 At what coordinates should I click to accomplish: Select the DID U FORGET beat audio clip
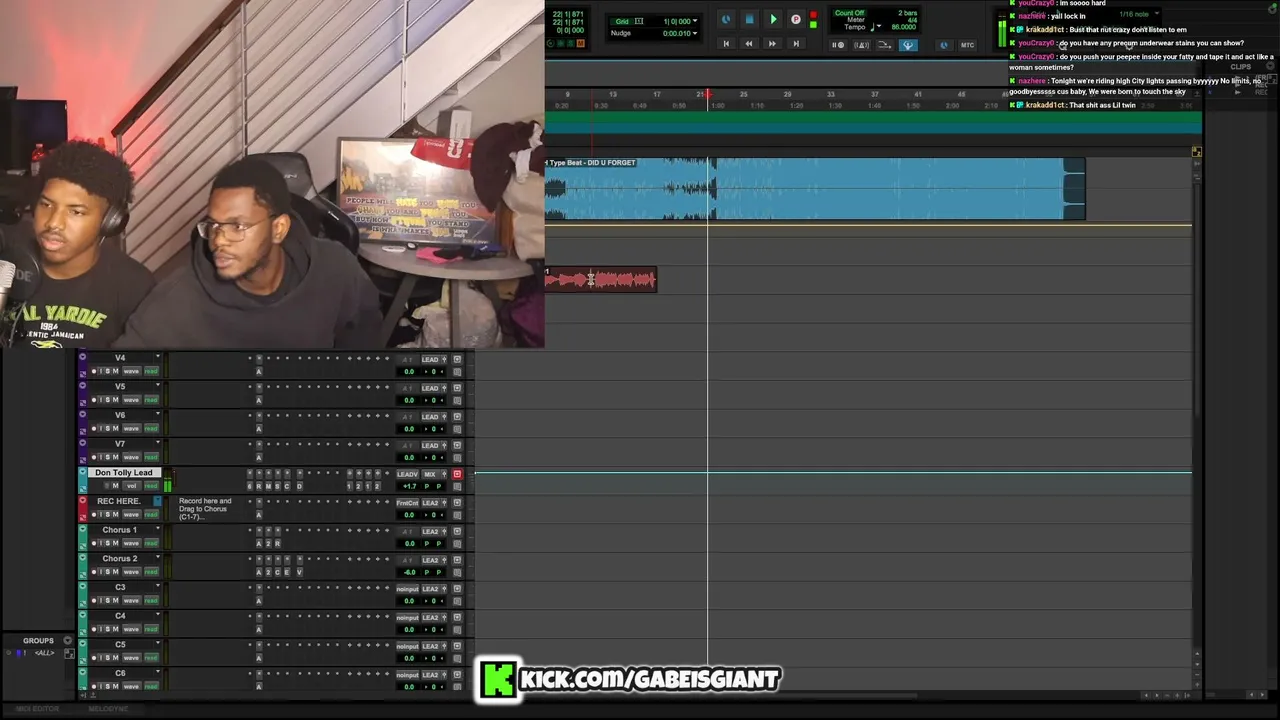click(x=815, y=188)
